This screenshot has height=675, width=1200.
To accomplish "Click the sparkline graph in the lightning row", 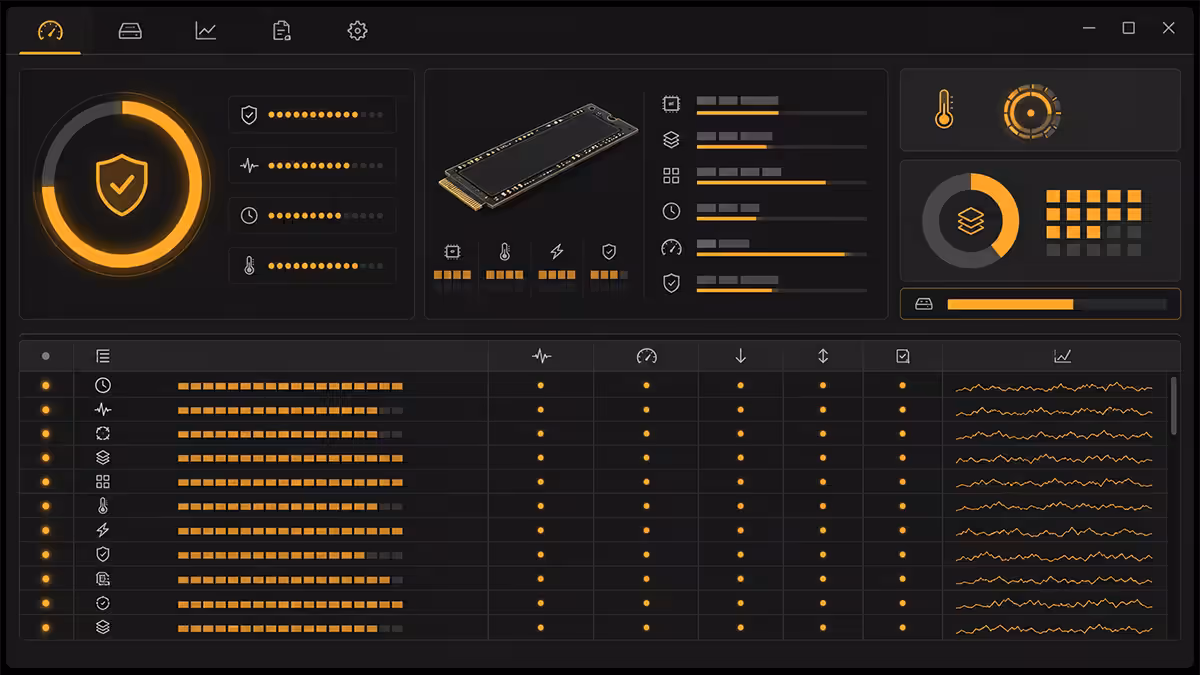I will [1054, 531].
